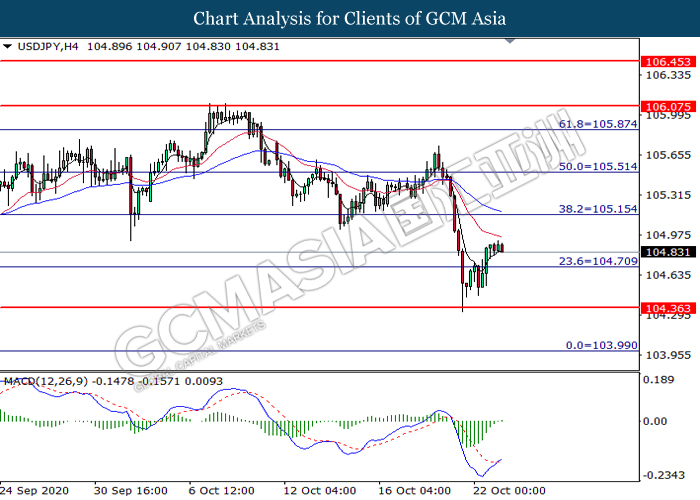This screenshot has width=700, height=500.
Task: Click the 104.635 price axis value
Action: [x=668, y=275]
